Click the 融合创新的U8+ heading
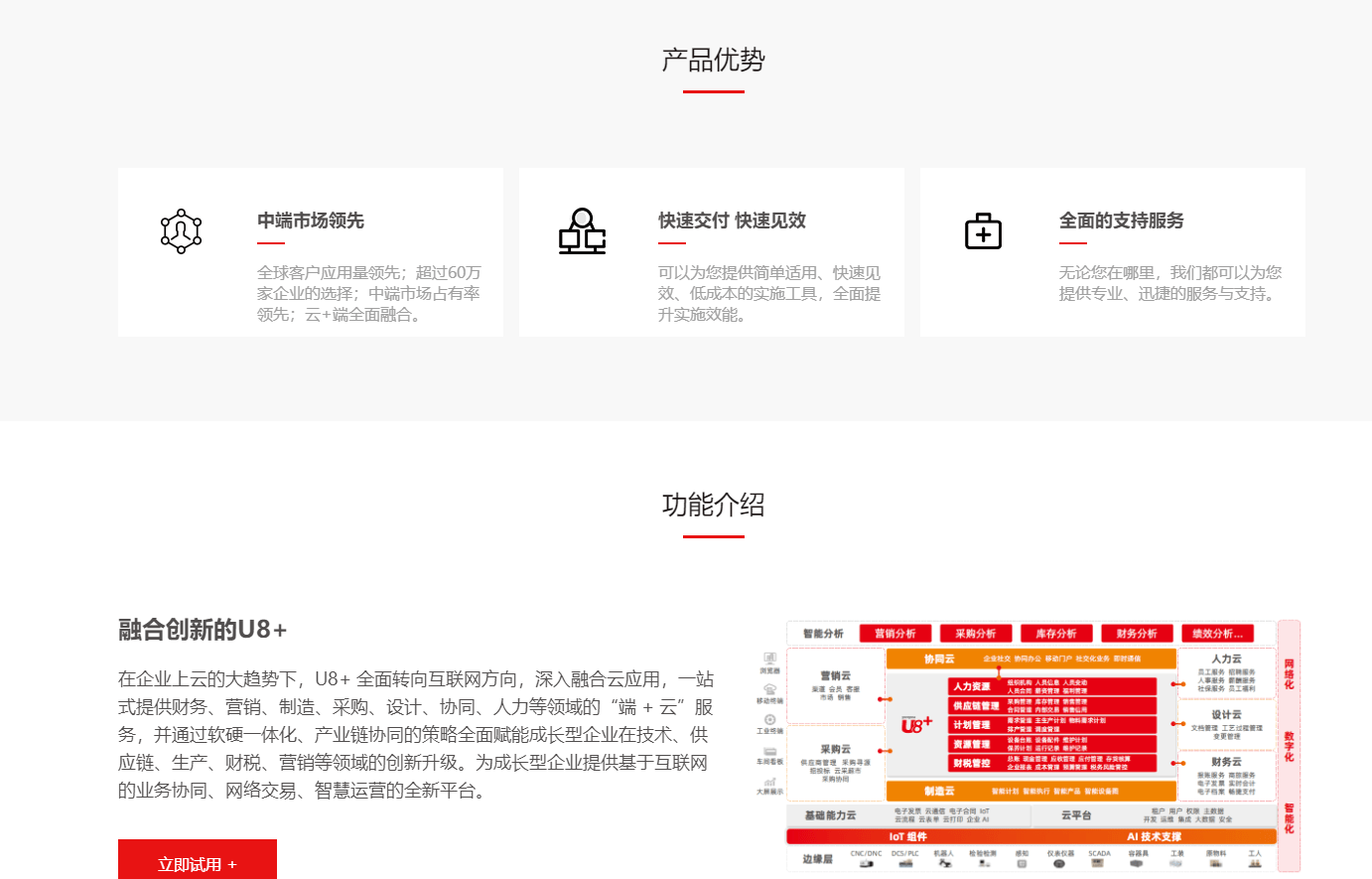1372x879 pixels. [203, 630]
